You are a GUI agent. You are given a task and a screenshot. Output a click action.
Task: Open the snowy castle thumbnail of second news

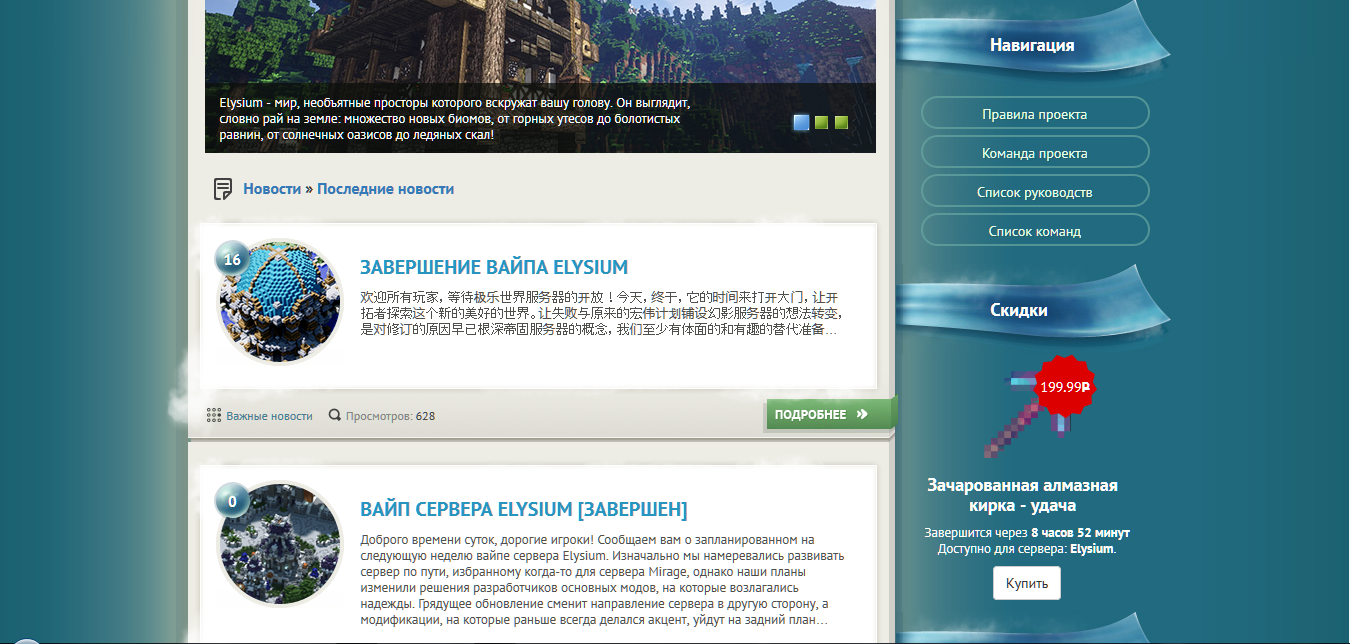coord(280,544)
